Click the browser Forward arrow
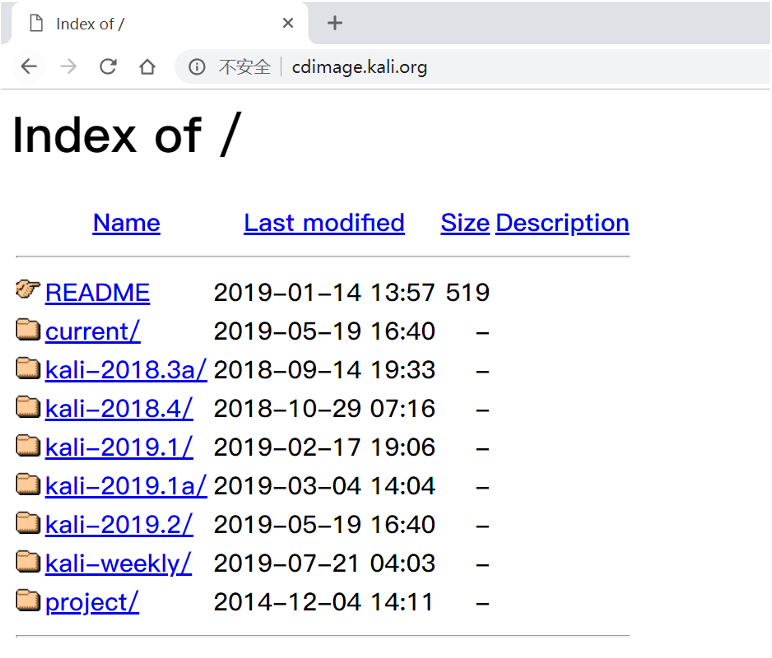Image resolution: width=772 pixels, height=658 pixels. tap(68, 66)
